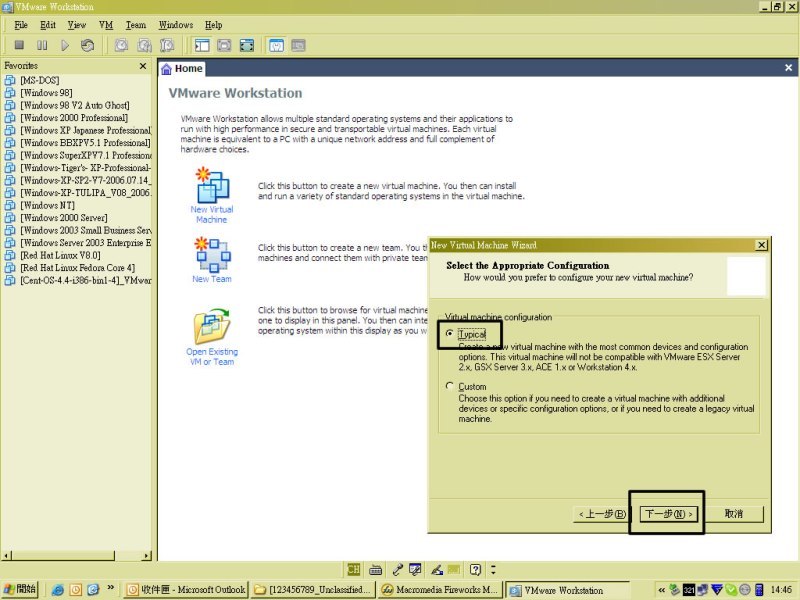Click the Summary View toolbar icon
This screenshot has width=800, height=600.
276,45
